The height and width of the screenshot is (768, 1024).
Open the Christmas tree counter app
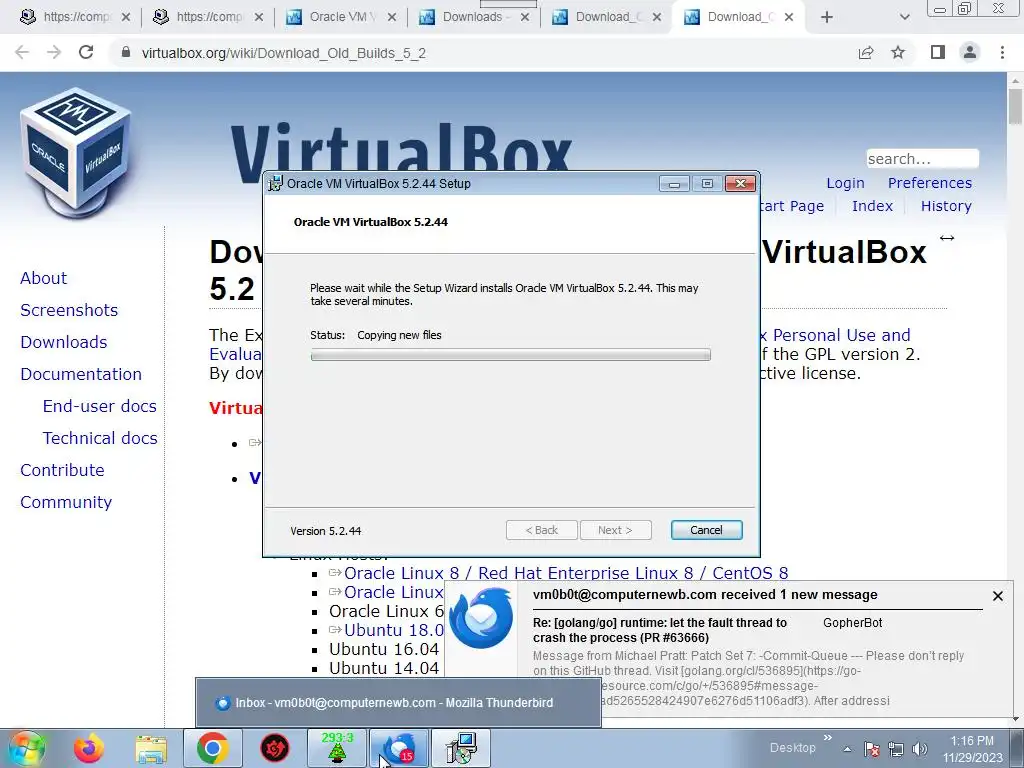click(x=337, y=748)
